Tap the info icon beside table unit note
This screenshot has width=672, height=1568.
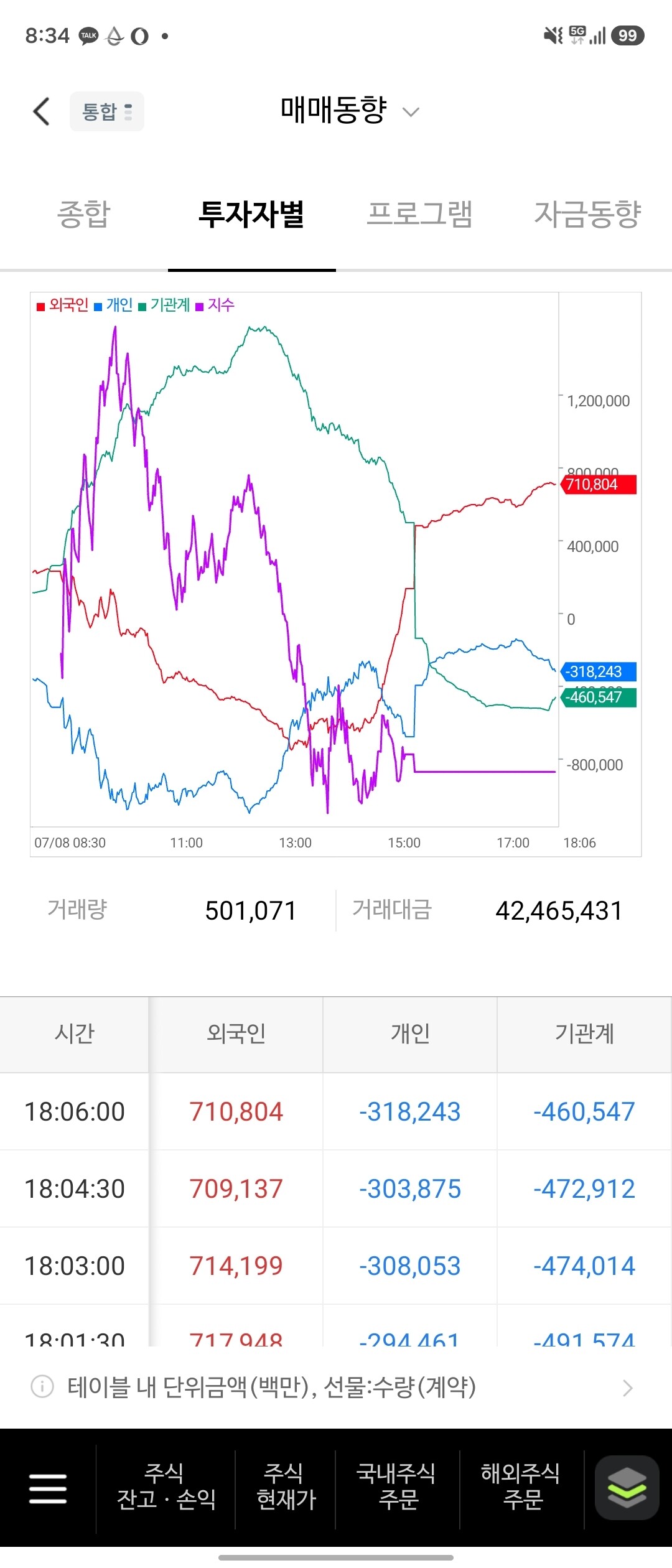point(42,1386)
